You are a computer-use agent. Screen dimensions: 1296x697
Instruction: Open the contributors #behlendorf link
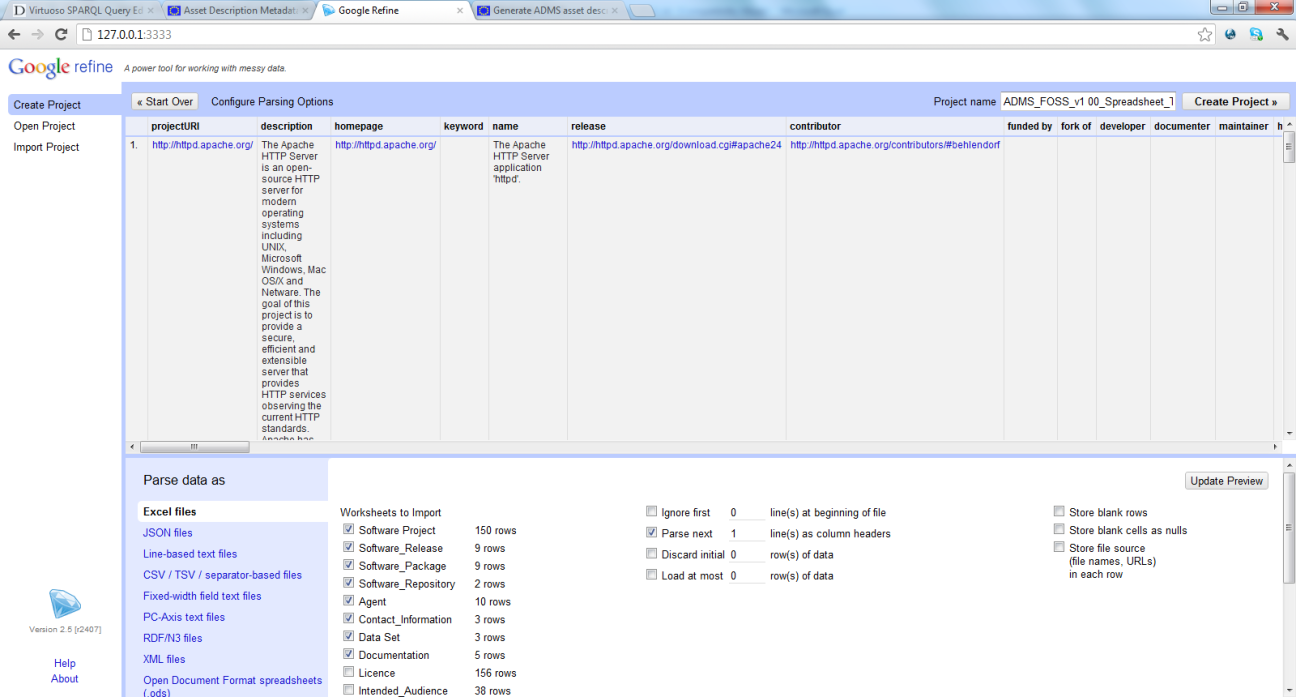point(895,145)
